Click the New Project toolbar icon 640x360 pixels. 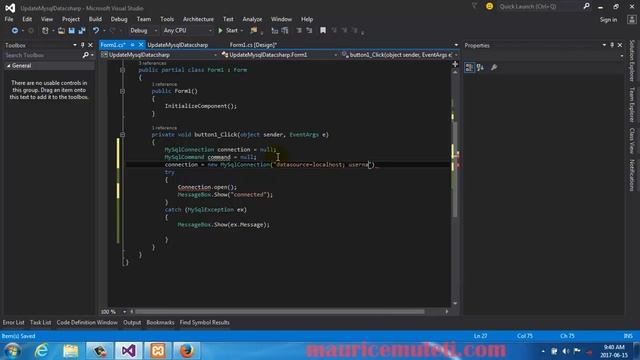[x=45, y=31]
